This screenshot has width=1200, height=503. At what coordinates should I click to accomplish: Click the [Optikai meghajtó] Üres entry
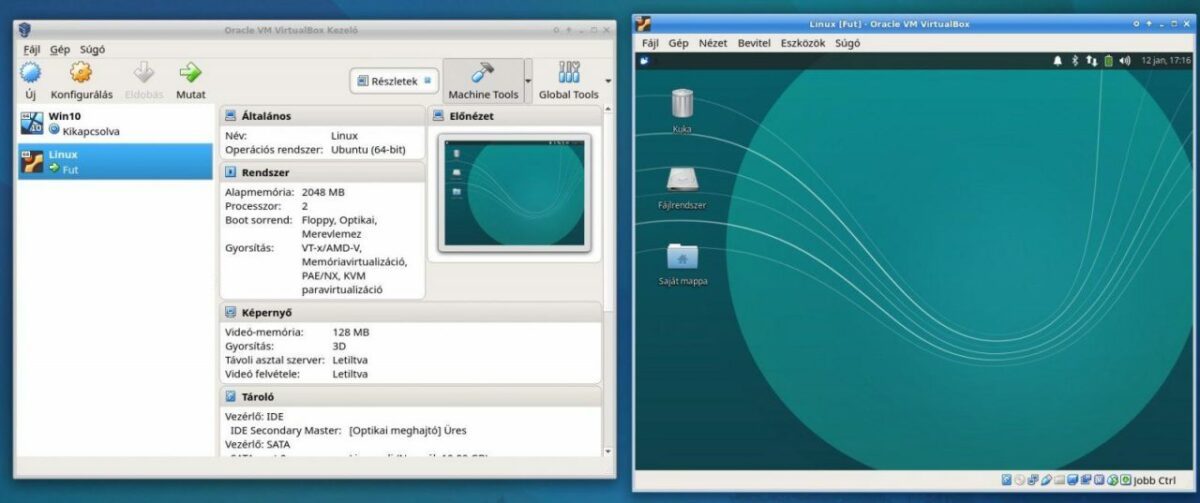point(408,431)
